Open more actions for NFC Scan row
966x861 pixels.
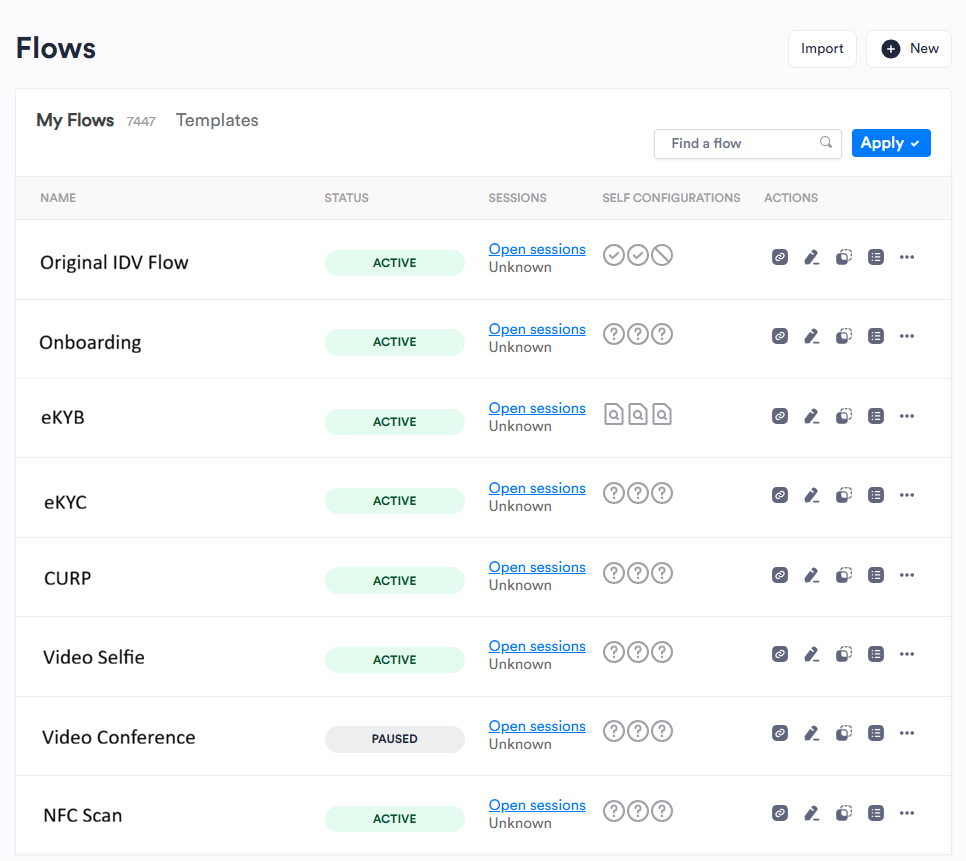[907, 812]
